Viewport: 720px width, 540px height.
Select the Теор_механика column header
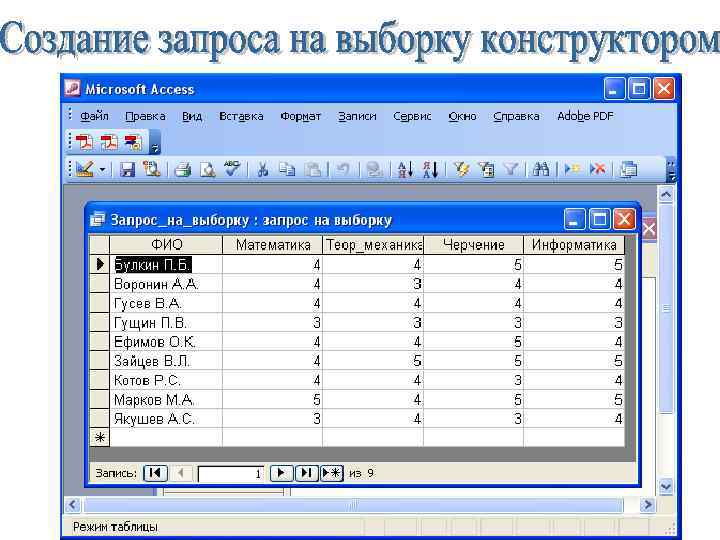tap(373, 245)
